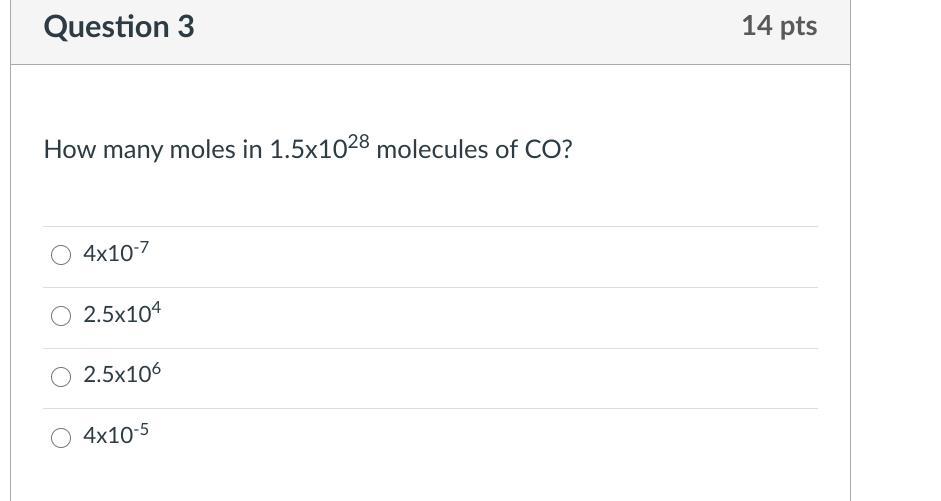Click the 1.5x10 value in the question
941x501 pixels.
click(x=307, y=150)
